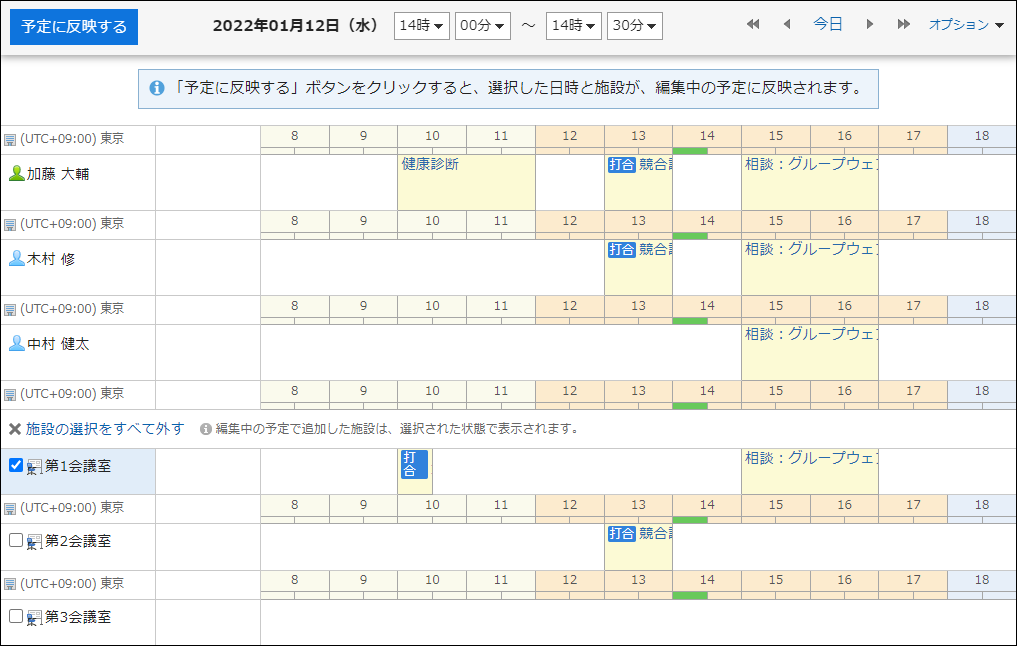Click the 今日 link
Image resolution: width=1017 pixels, height=646 pixels.
tap(828, 24)
